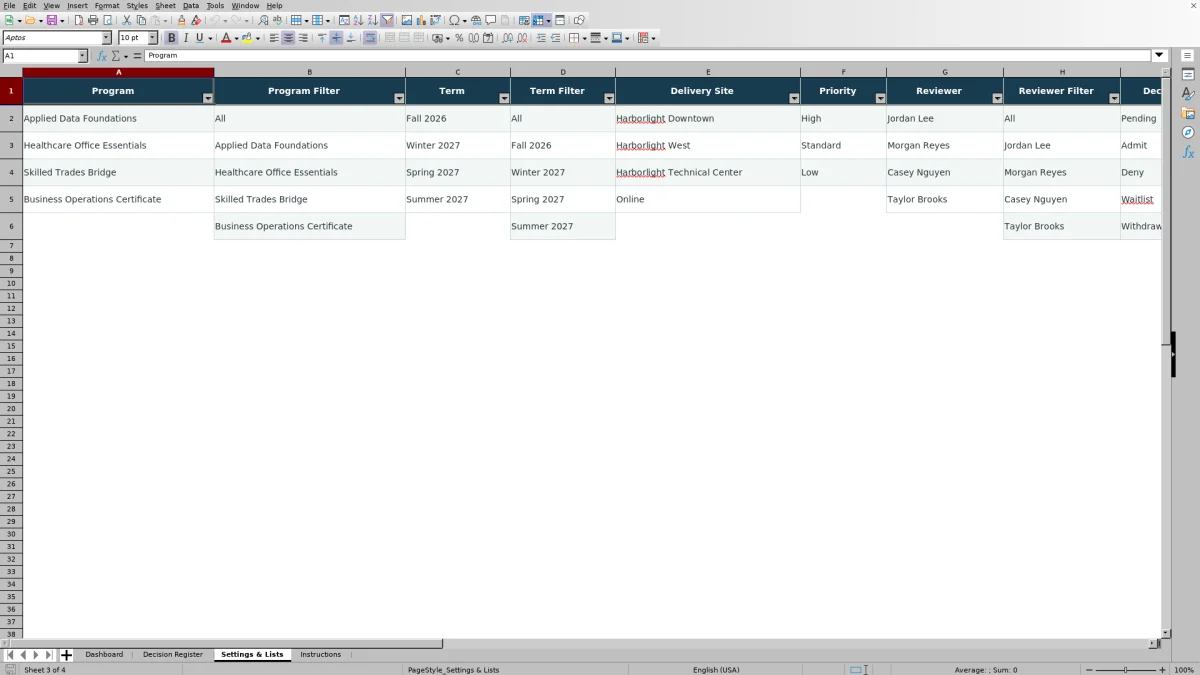The width and height of the screenshot is (1200, 675).
Task: Open the sidebar Navigator compass icon
Action: pyautogui.click(x=1188, y=132)
